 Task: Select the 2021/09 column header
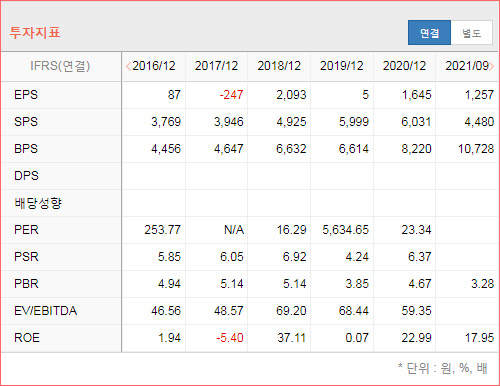point(467,66)
